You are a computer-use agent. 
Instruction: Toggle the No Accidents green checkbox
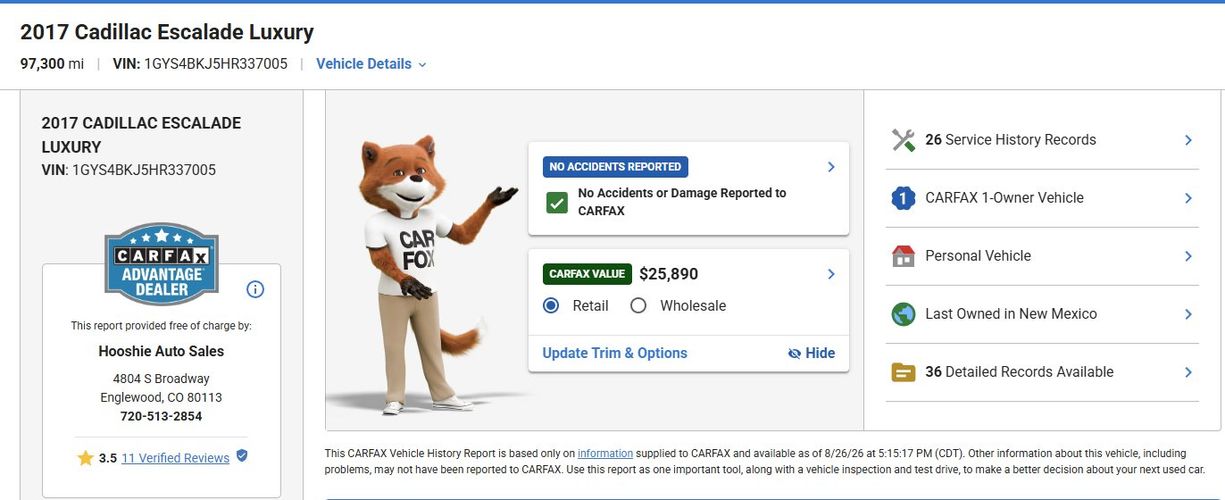[x=557, y=203]
